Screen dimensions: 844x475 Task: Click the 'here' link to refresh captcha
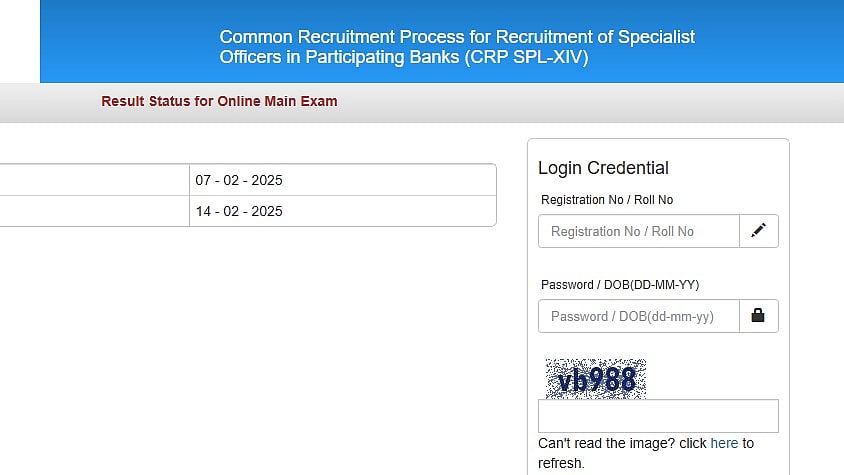(724, 443)
